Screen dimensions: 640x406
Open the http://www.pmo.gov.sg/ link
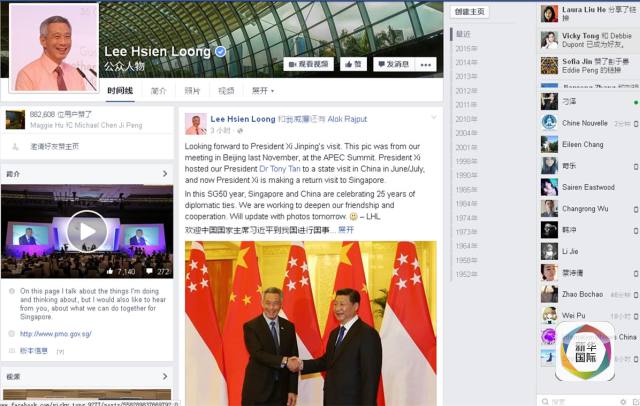pyautogui.click(x=56, y=334)
